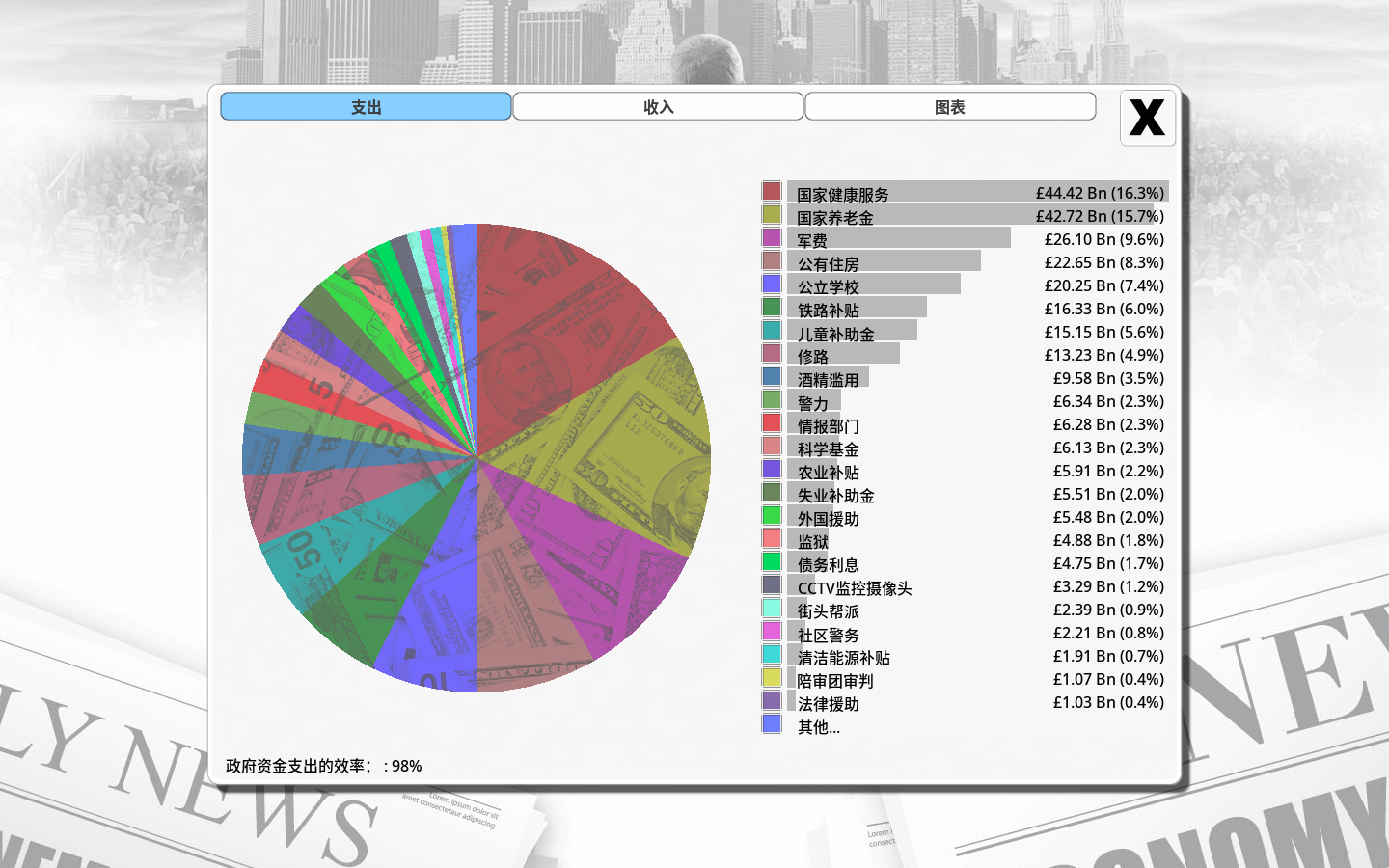Select the 外国援助 label
Image resolution: width=1389 pixels, height=868 pixels.
[x=828, y=519]
